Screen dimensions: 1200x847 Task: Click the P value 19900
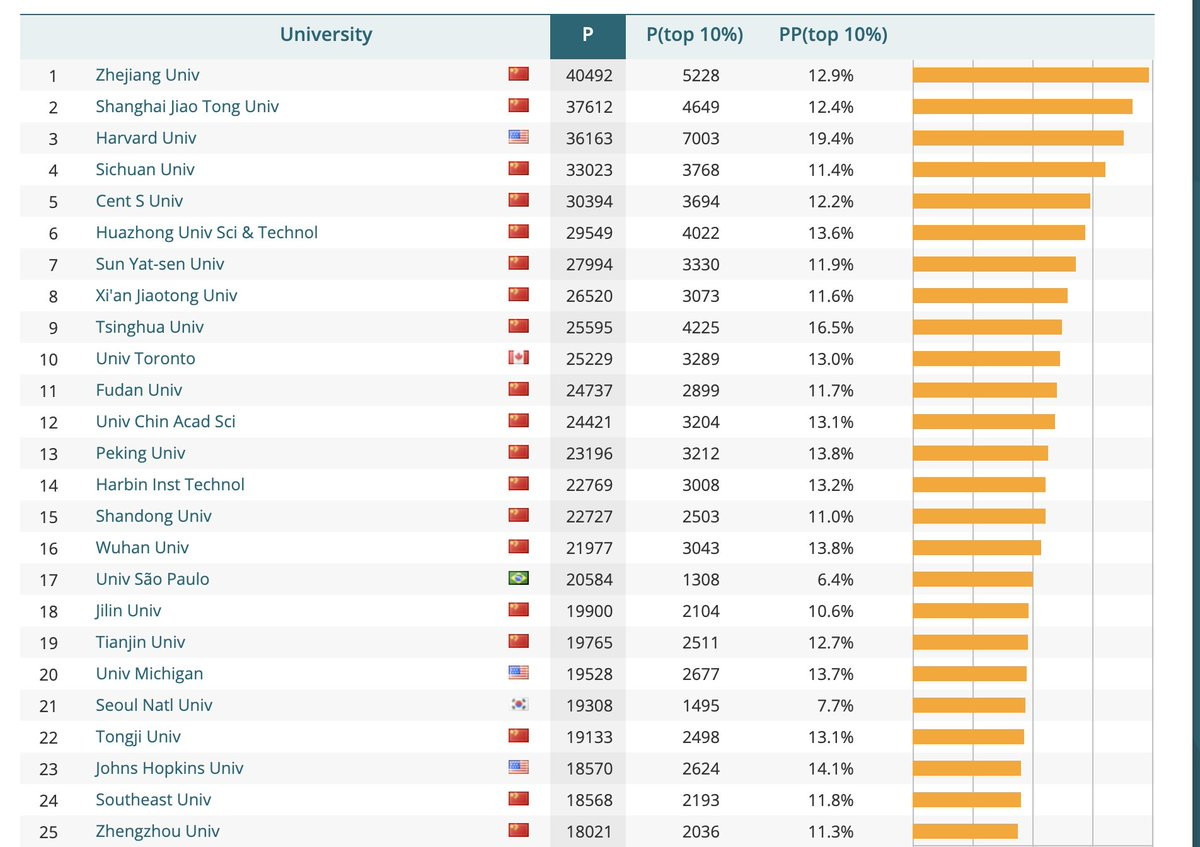click(589, 610)
